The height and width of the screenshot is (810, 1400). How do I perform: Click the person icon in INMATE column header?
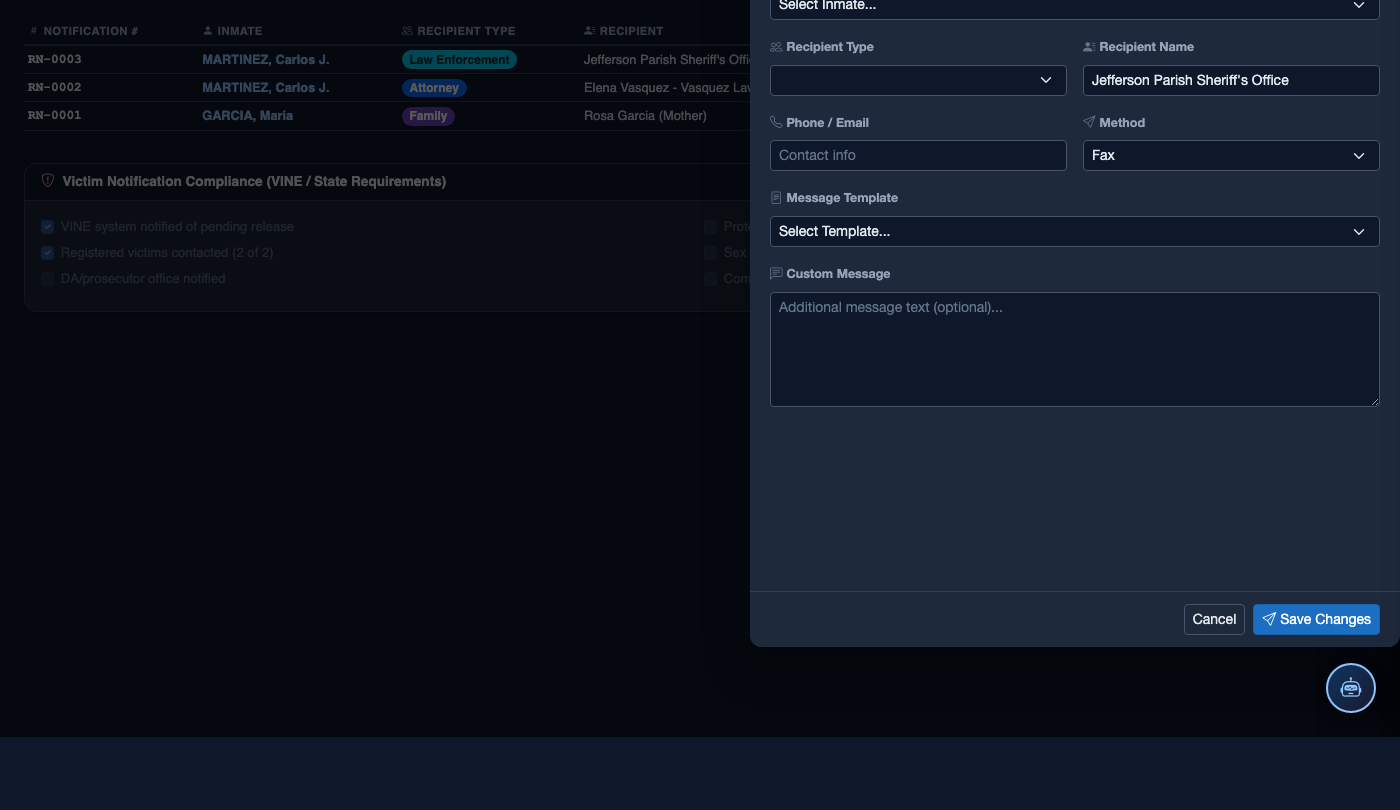tap(208, 31)
